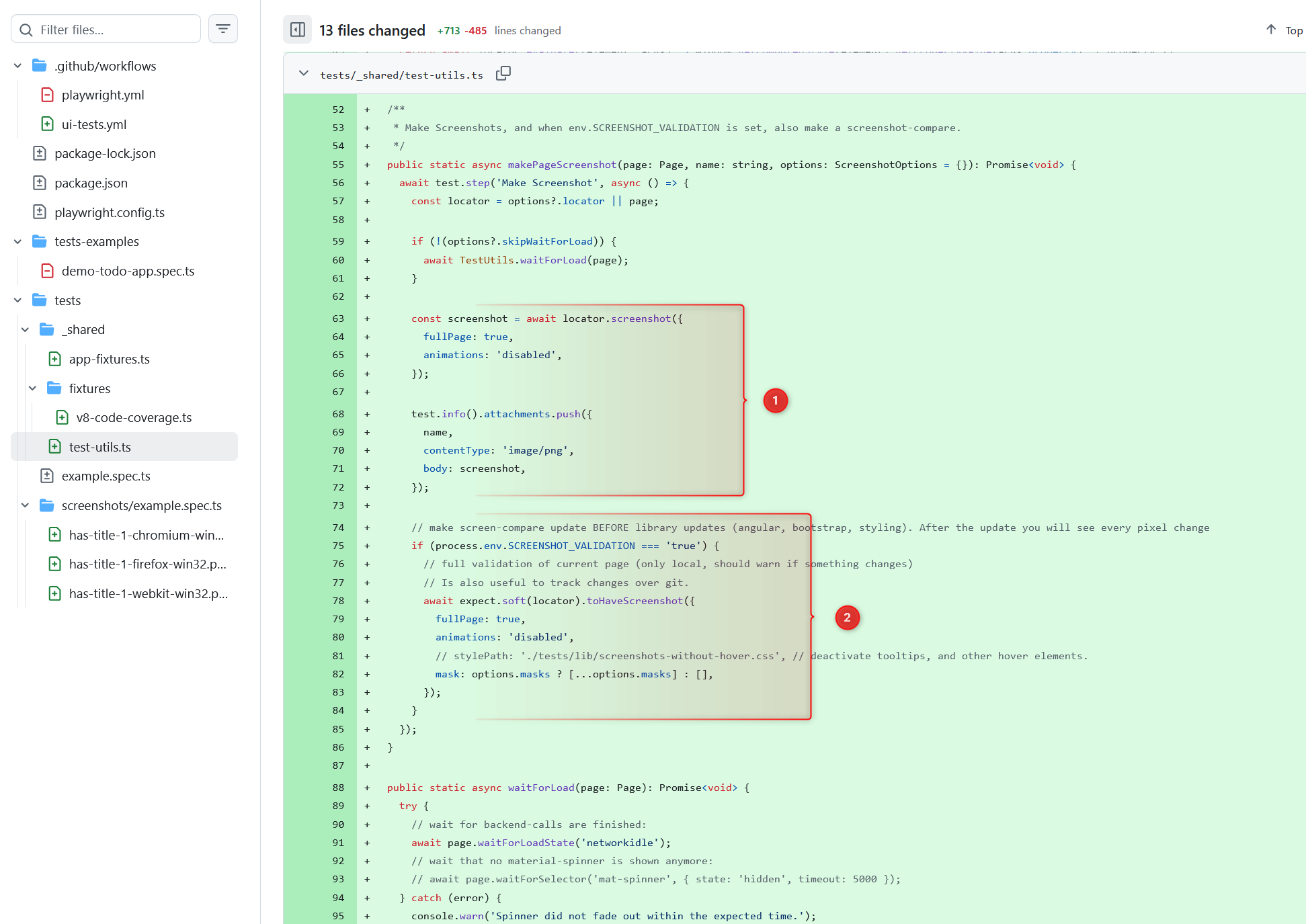Copy the tests/_shared/test-utils.ts file path
Viewport: 1306px width, 924px height.
(503, 73)
